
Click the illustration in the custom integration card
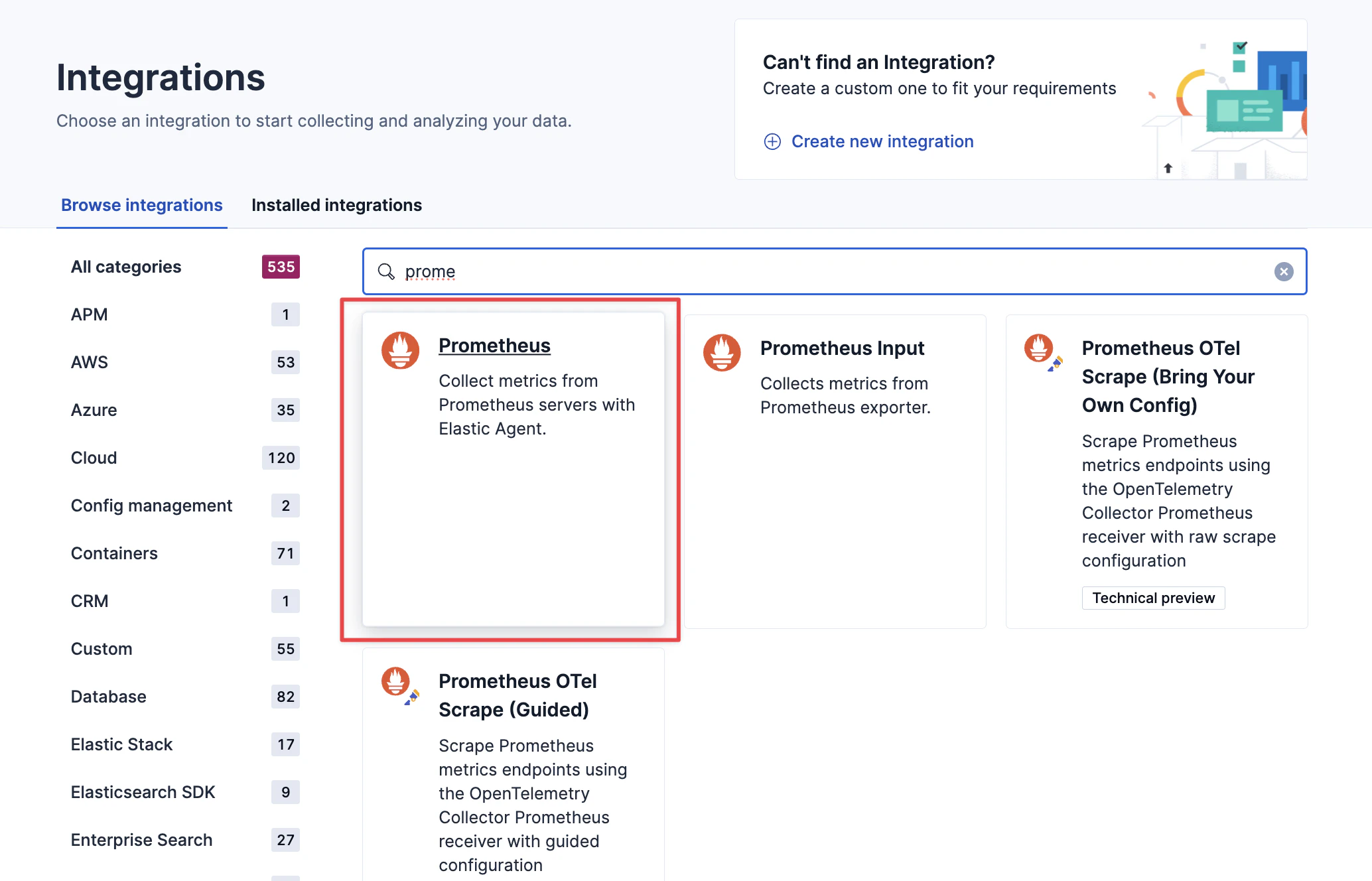(x=1227, y=106)
